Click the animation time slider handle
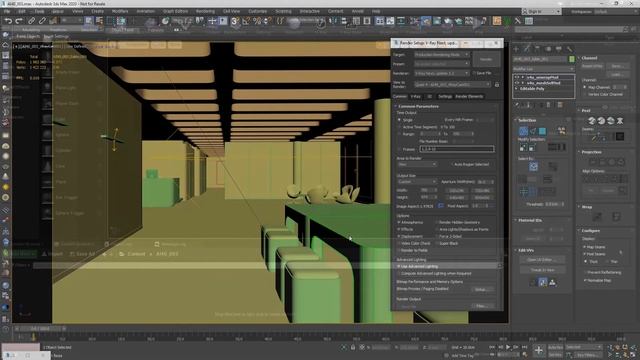 pyautogui.click(x=40, y=328)
